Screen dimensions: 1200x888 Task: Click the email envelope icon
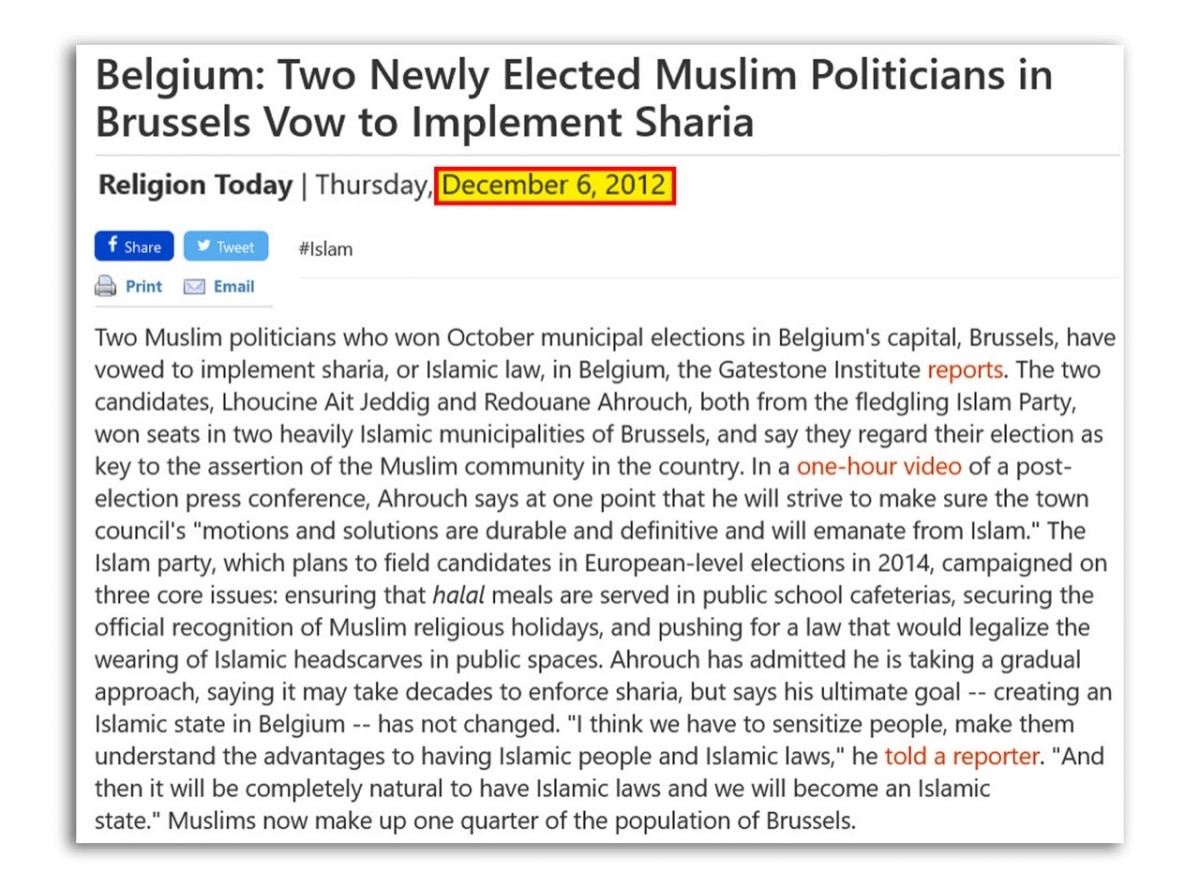tap(195, 287)
